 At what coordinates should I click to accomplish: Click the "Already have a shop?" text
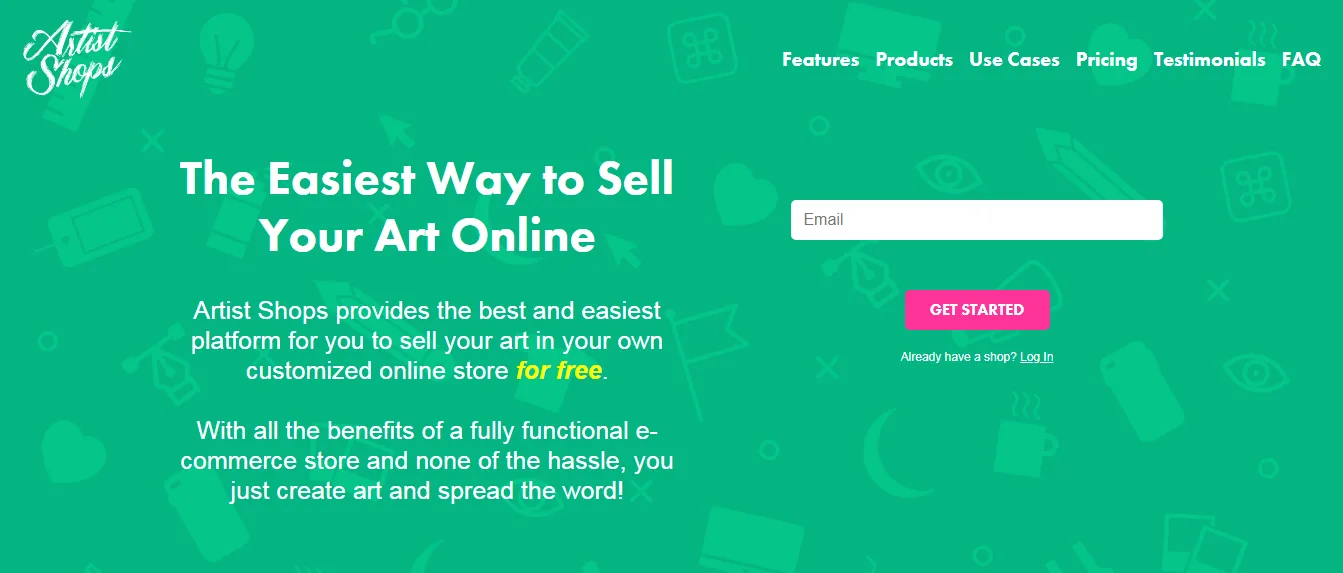pos(958,357)
